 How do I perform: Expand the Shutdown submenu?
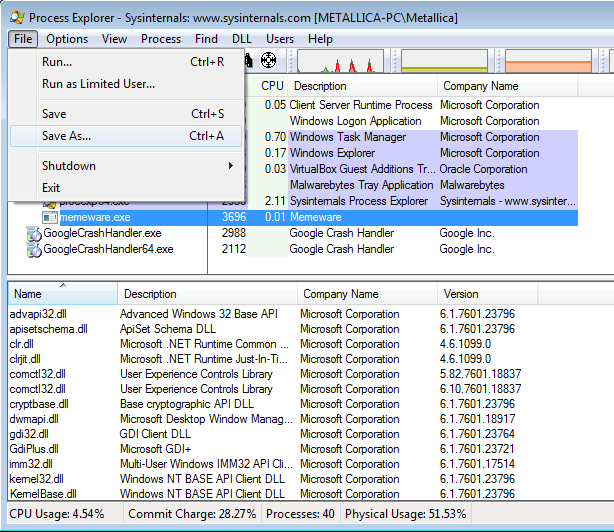pyautogui.click(x=126, y=166)
